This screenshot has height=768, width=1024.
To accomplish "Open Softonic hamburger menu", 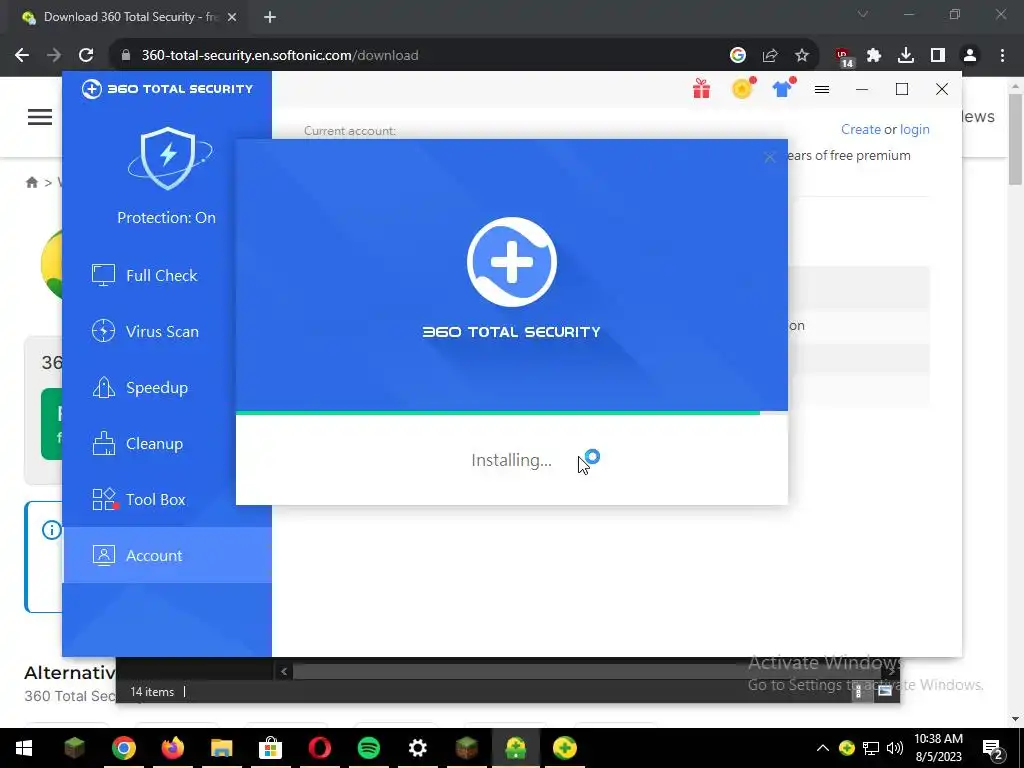I will click(x=40, y=117).
